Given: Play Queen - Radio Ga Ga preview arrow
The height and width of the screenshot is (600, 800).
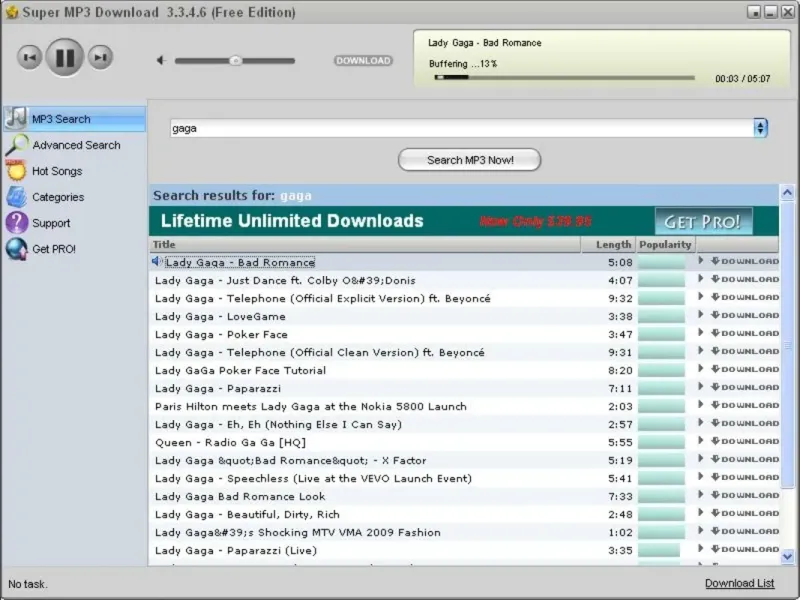Looking at the screenshot, I should pyautogui.click(x=701, y=441).
